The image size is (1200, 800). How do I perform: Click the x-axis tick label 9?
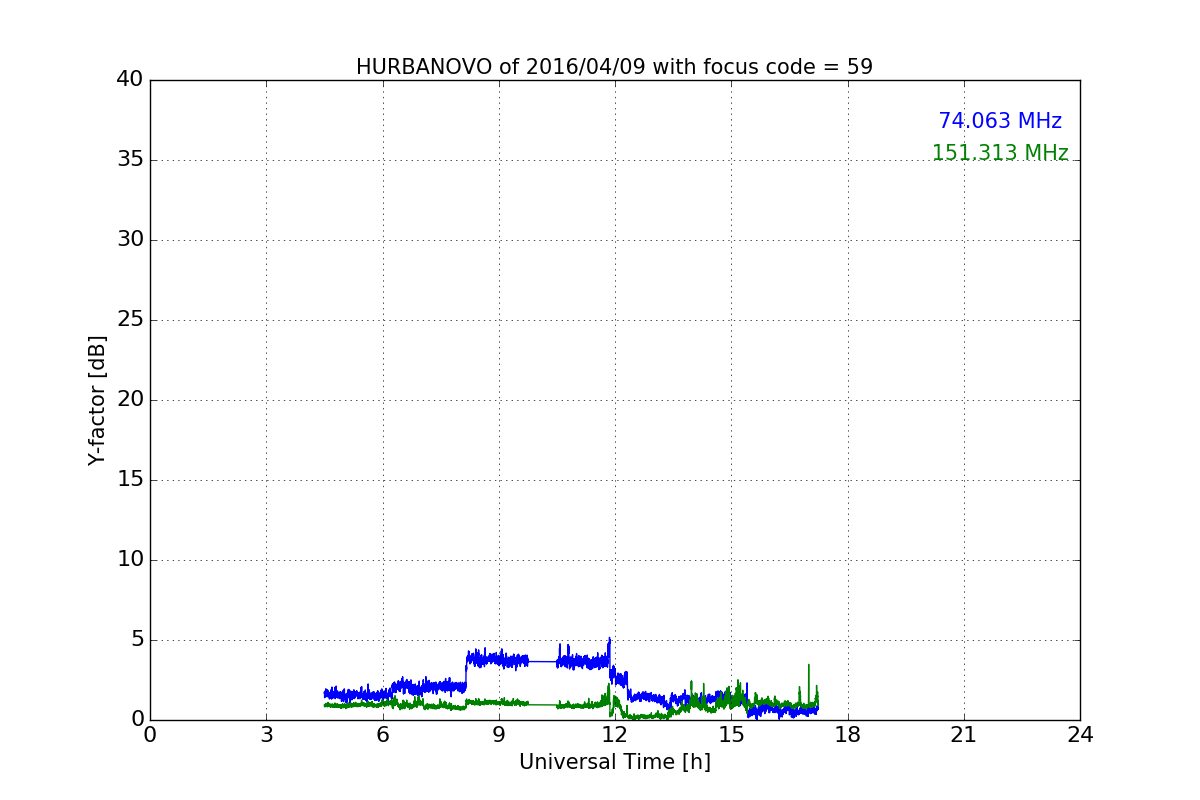(x=499, y=735)
